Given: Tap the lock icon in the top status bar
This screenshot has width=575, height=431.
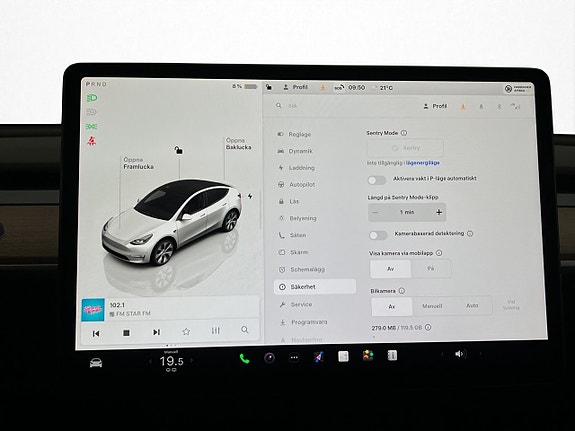Looking at the screenshot, I should pos(269,87).
